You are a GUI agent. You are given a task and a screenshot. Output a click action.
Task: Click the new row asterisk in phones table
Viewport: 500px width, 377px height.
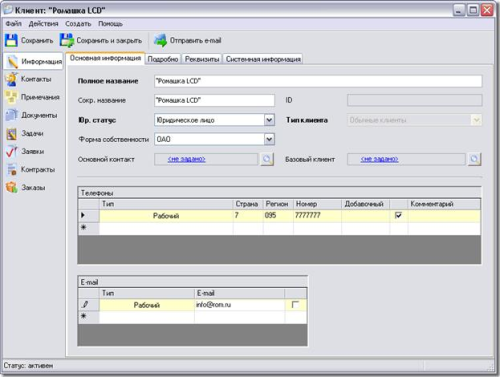click(x=84, y=228)
